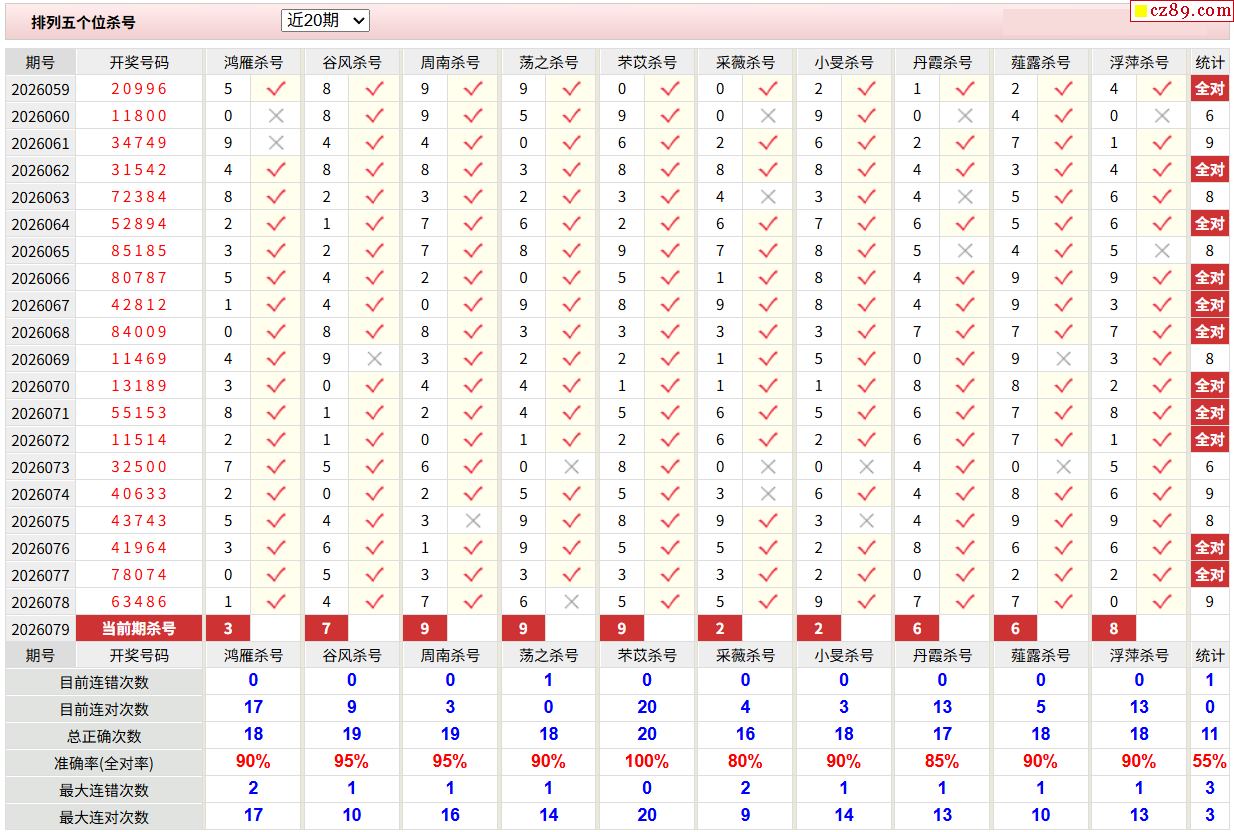Click issue number 2026070
This screenshot has height=832, width=1234.
[41, 386]
